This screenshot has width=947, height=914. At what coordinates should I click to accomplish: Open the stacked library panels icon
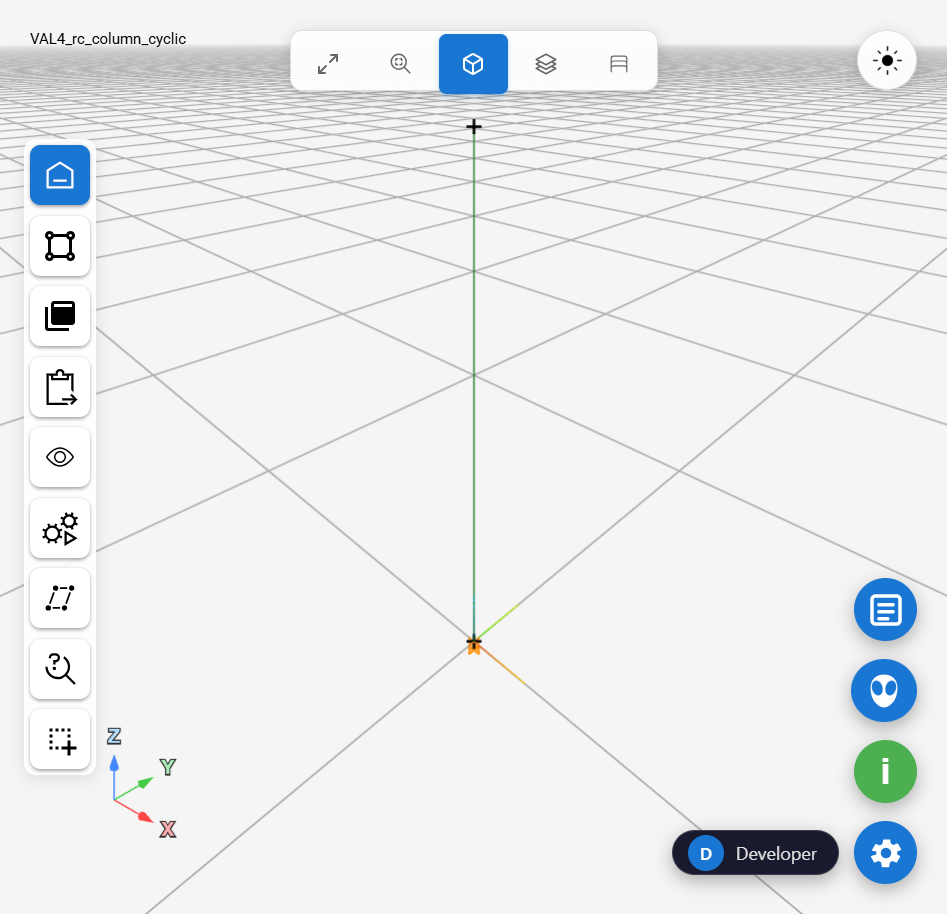point(60,316)
